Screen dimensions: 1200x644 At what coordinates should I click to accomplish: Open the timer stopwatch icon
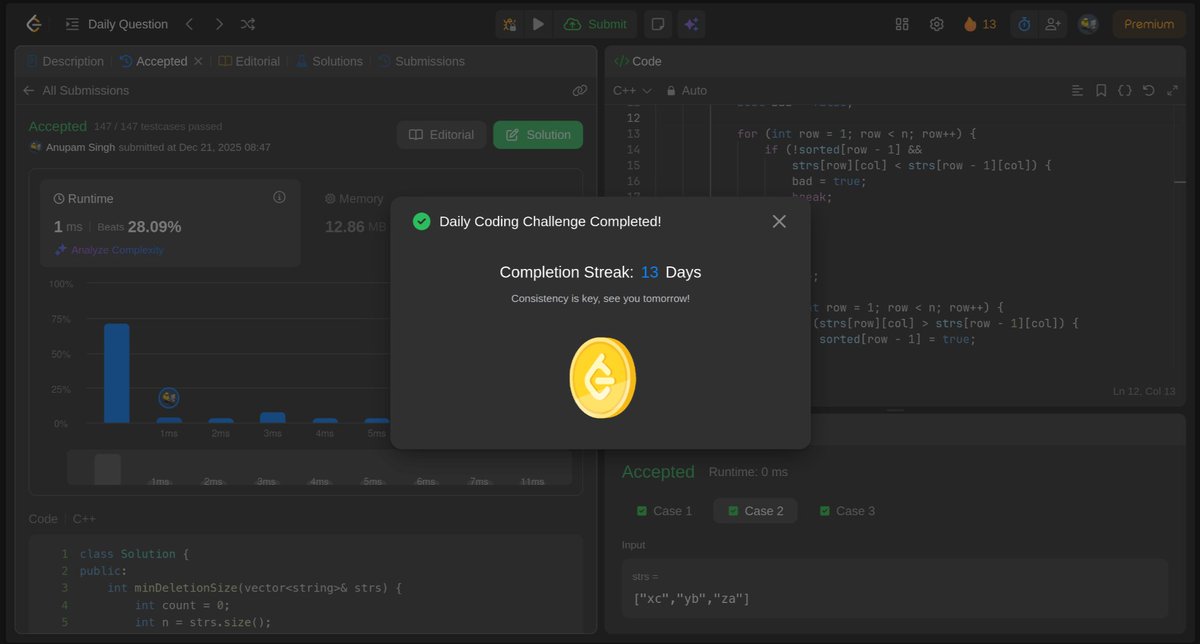[1024, 24]
